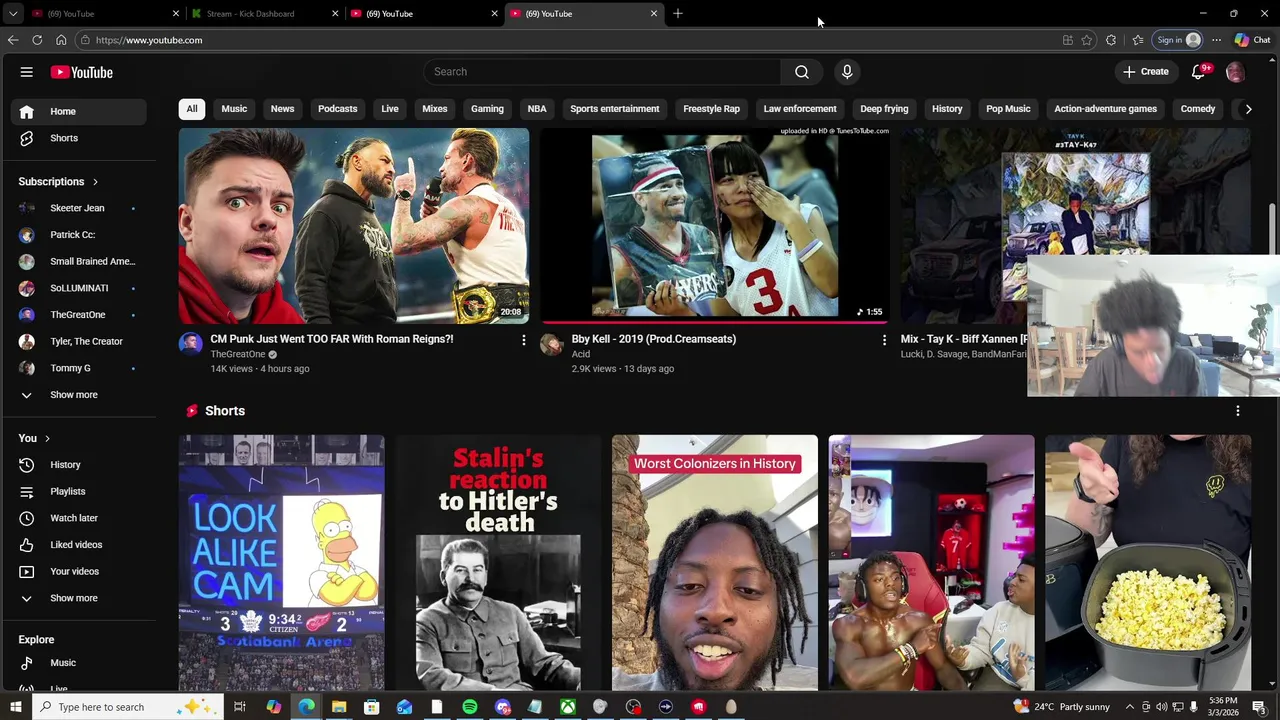This screenshot has height=720, width=1280.
Task: Switch to Stream - Kick Dashboard tab
Action: pyautogui.click(x=265, y=14)
